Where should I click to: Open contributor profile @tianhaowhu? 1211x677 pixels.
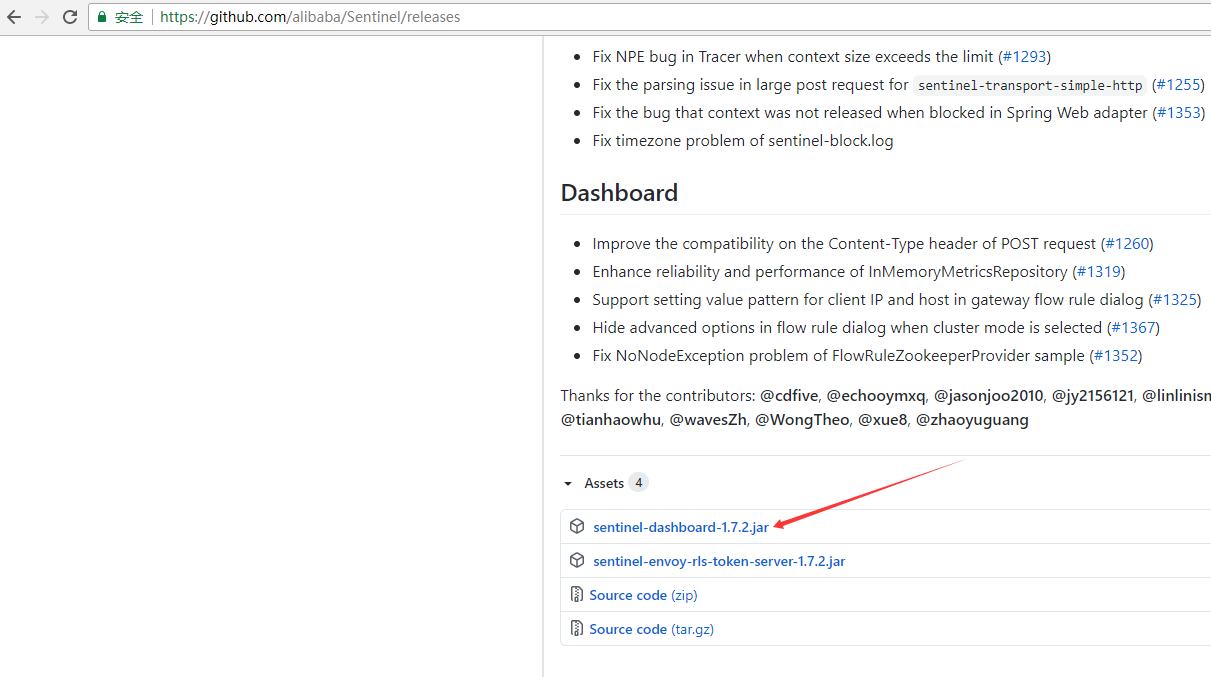click(x=610, y=420)
